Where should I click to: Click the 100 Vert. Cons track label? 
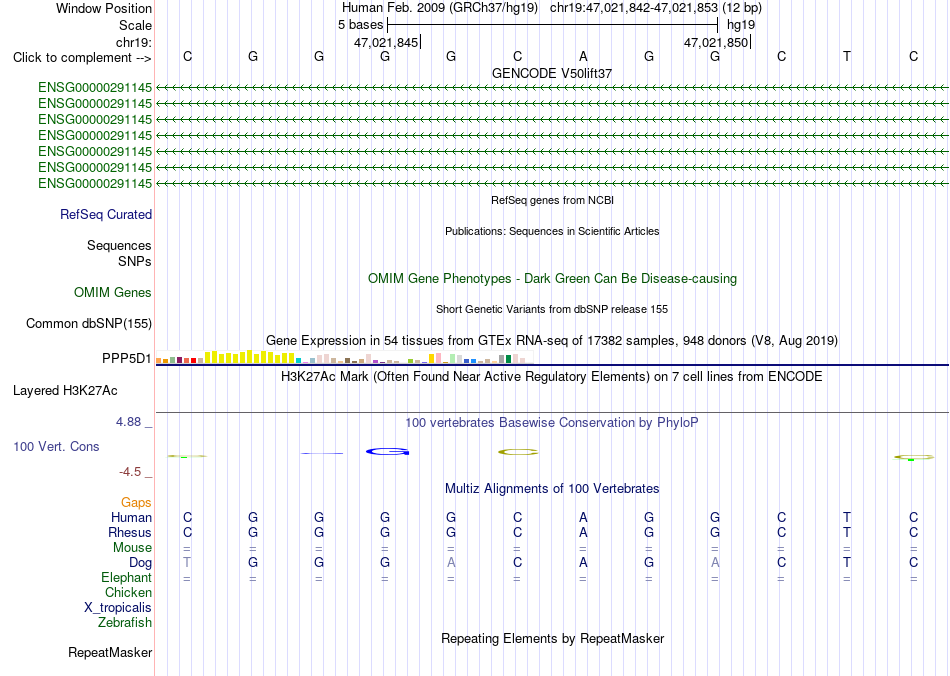56,446
